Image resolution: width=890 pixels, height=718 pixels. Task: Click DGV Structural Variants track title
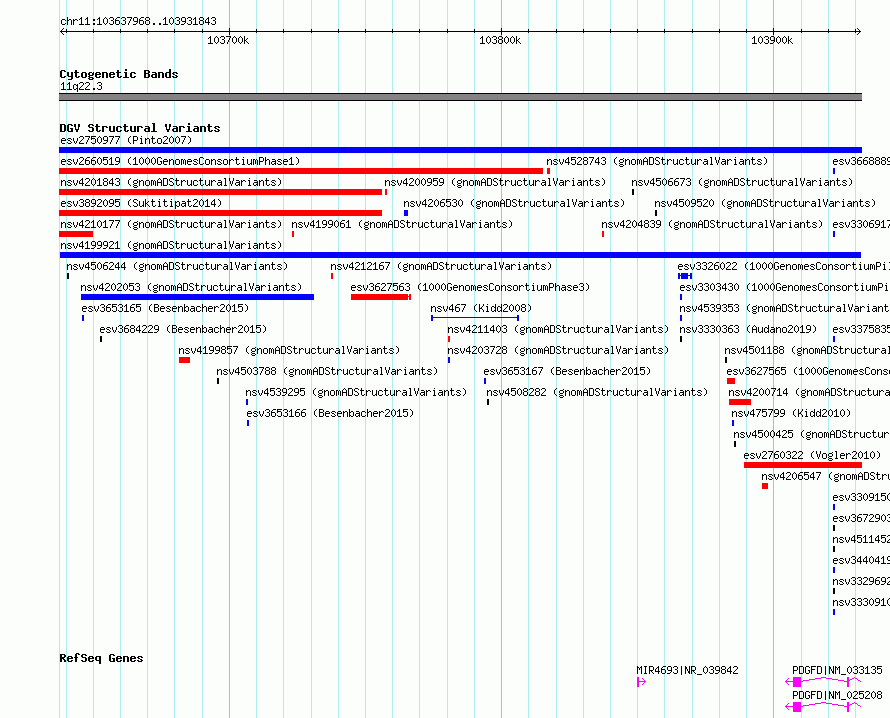coord(140,128)
